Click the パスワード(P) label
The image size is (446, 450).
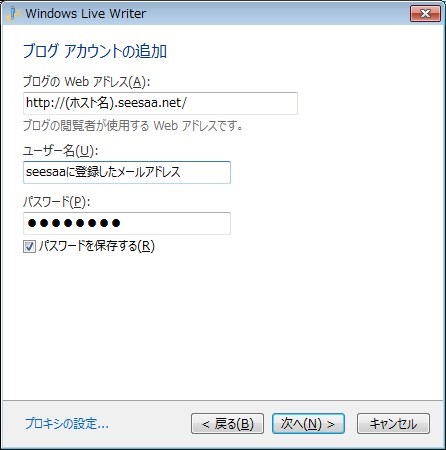(56, 202)
